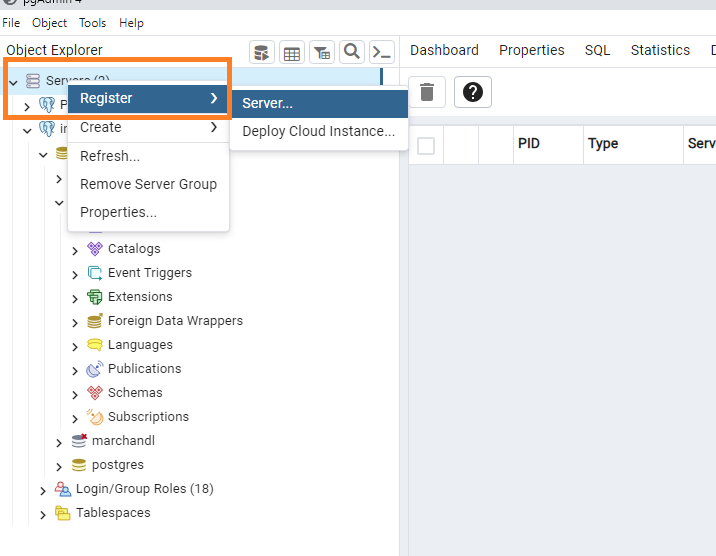
Task: Open the Tools menu in menu bar
Action: (92, 22)
